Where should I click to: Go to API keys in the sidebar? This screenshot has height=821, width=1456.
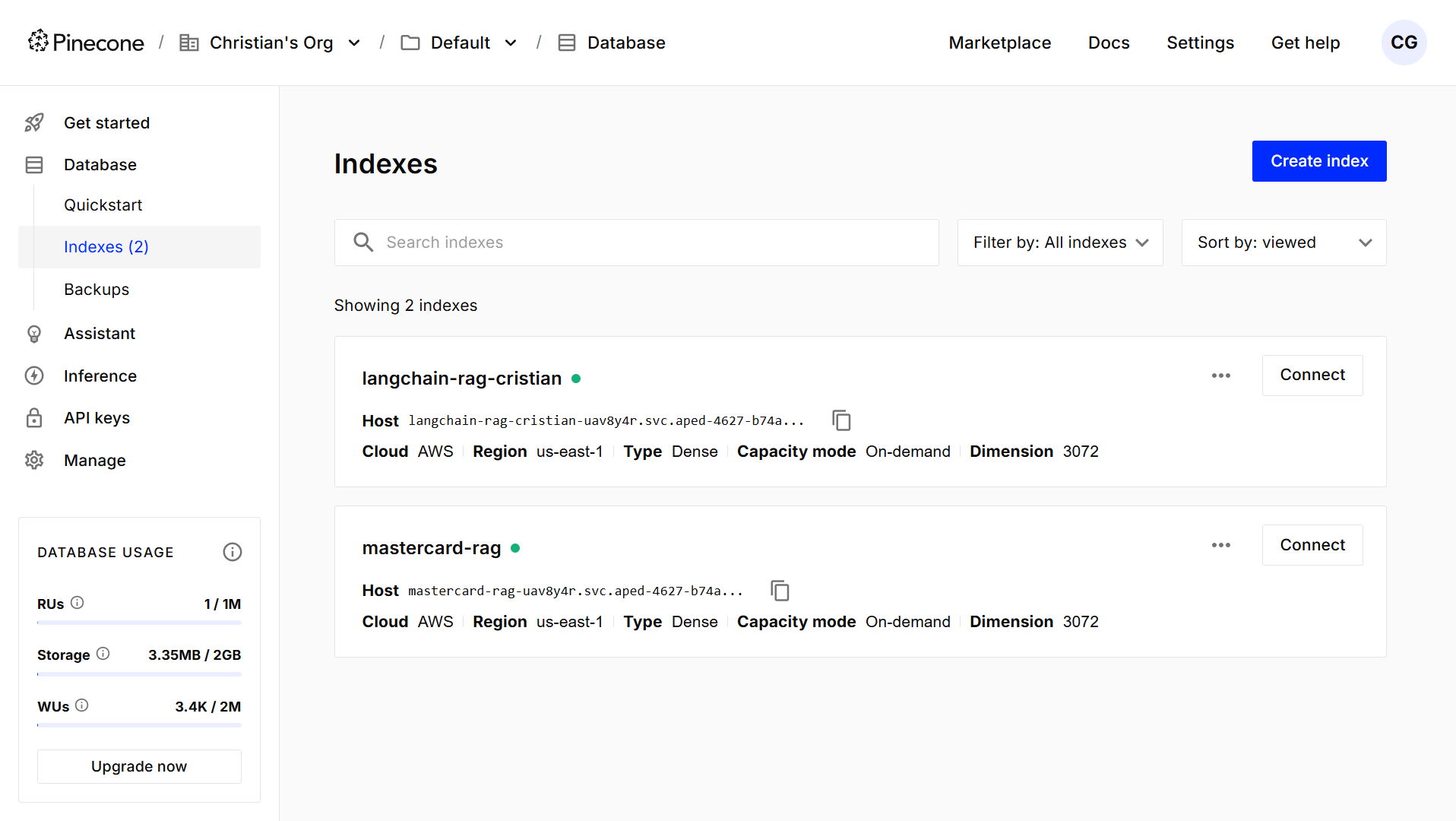(97, 418)
